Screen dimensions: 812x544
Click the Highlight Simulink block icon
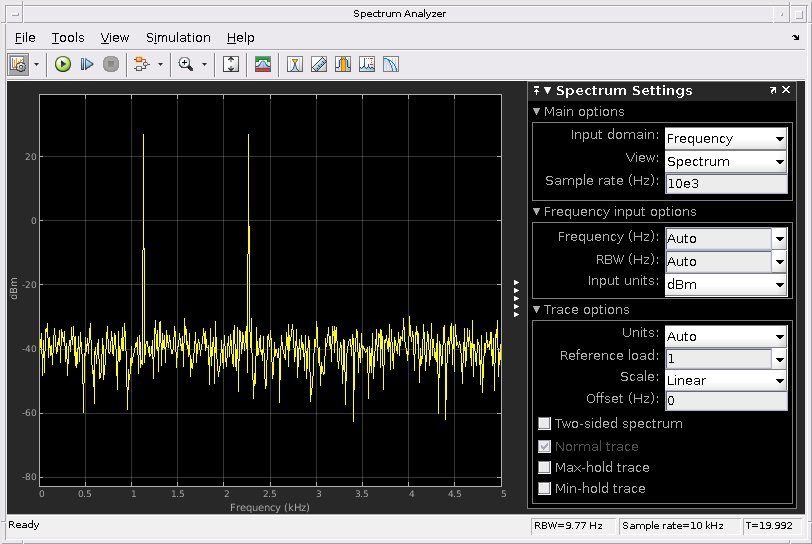pyautogui.click(x=141, y=64)
